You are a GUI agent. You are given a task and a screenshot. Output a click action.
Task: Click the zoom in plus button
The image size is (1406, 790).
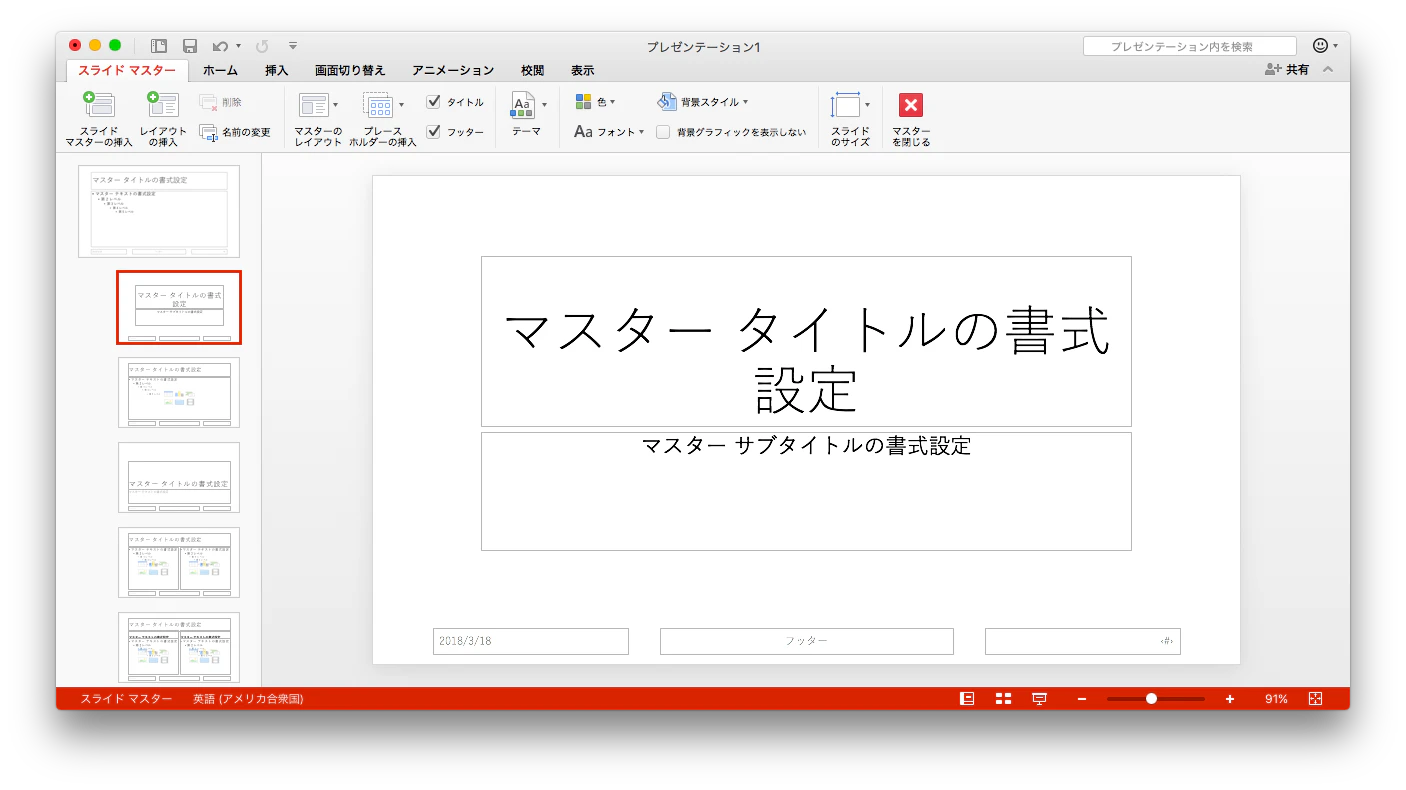point(1230,699)
